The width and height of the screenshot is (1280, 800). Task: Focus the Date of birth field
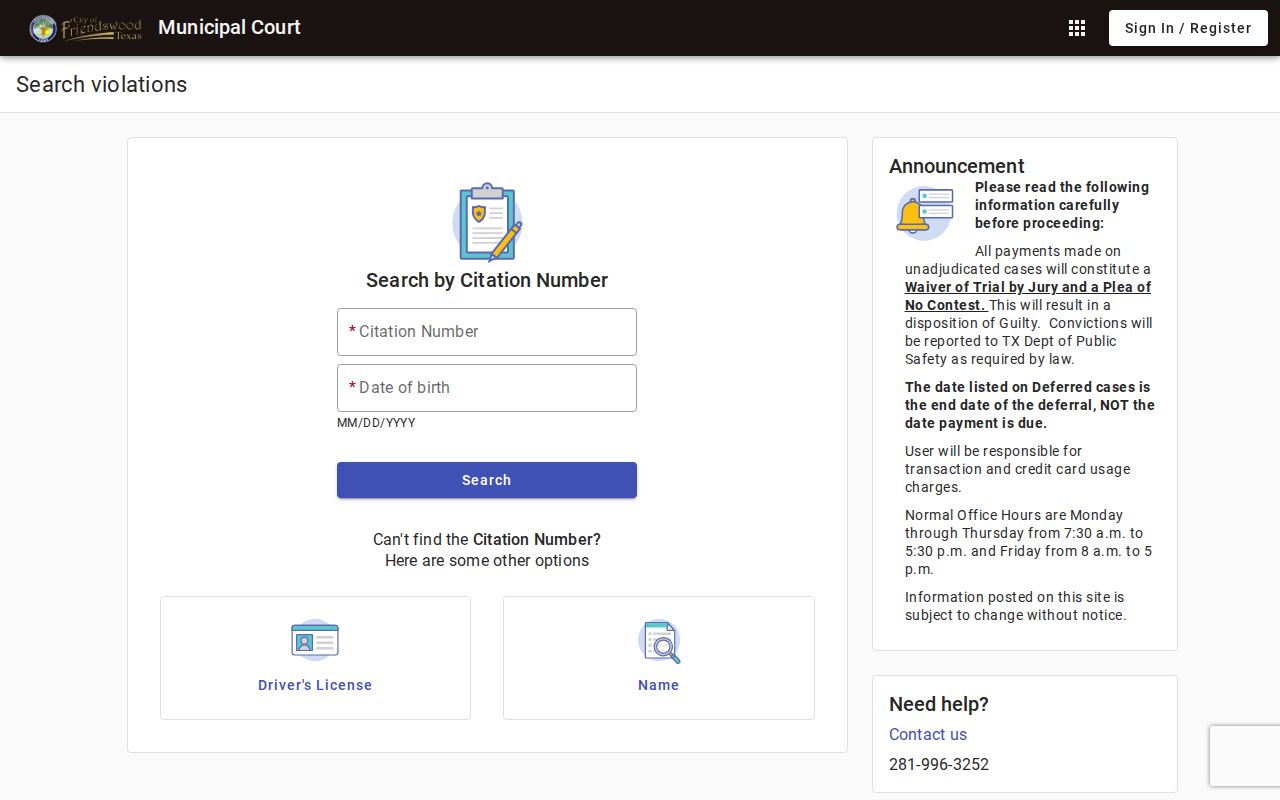coord(487,388)
